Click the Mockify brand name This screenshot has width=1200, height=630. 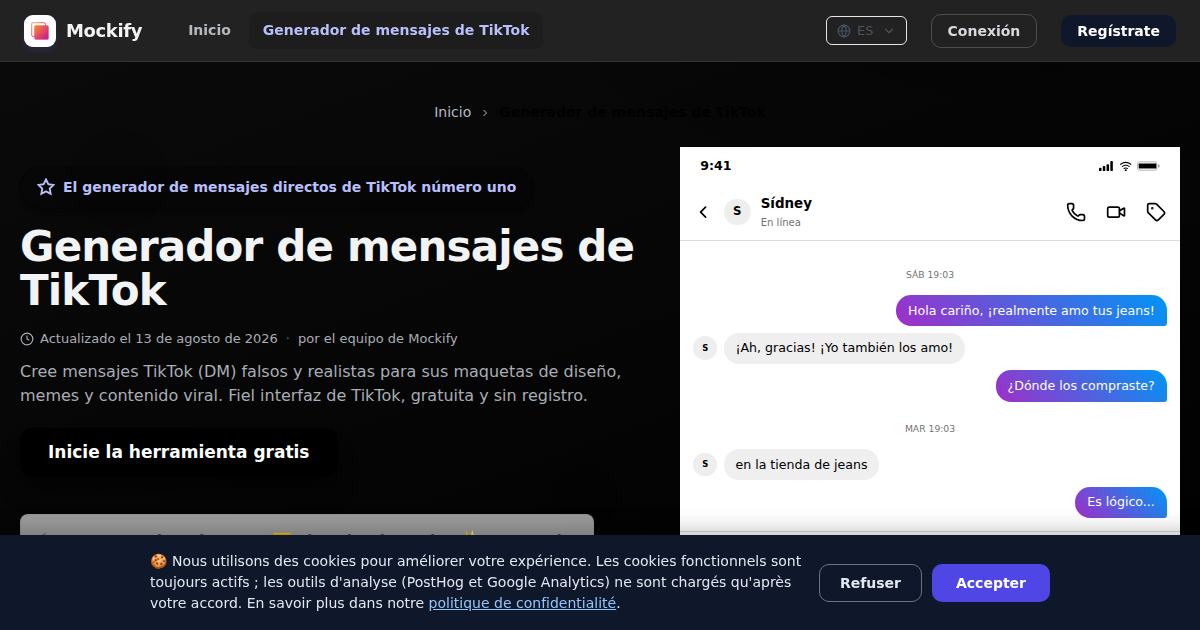pyautogui.click(x=104, y=31)
